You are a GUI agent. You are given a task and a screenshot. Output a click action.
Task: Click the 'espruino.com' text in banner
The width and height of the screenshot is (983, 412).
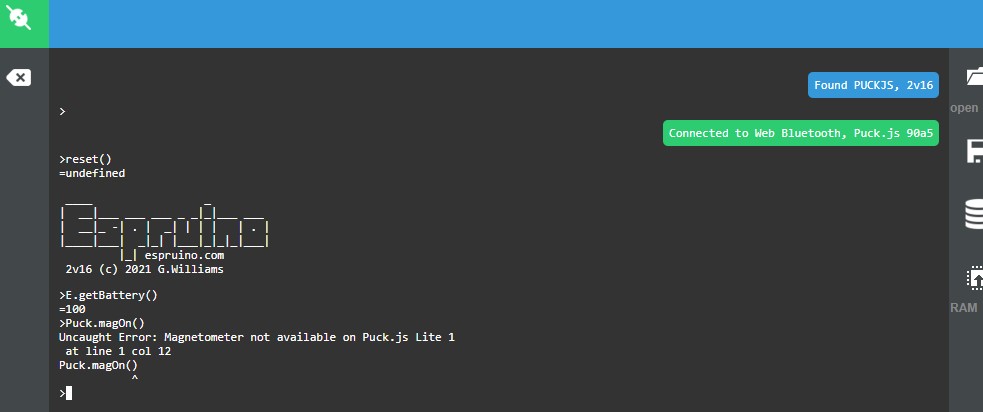184,256
